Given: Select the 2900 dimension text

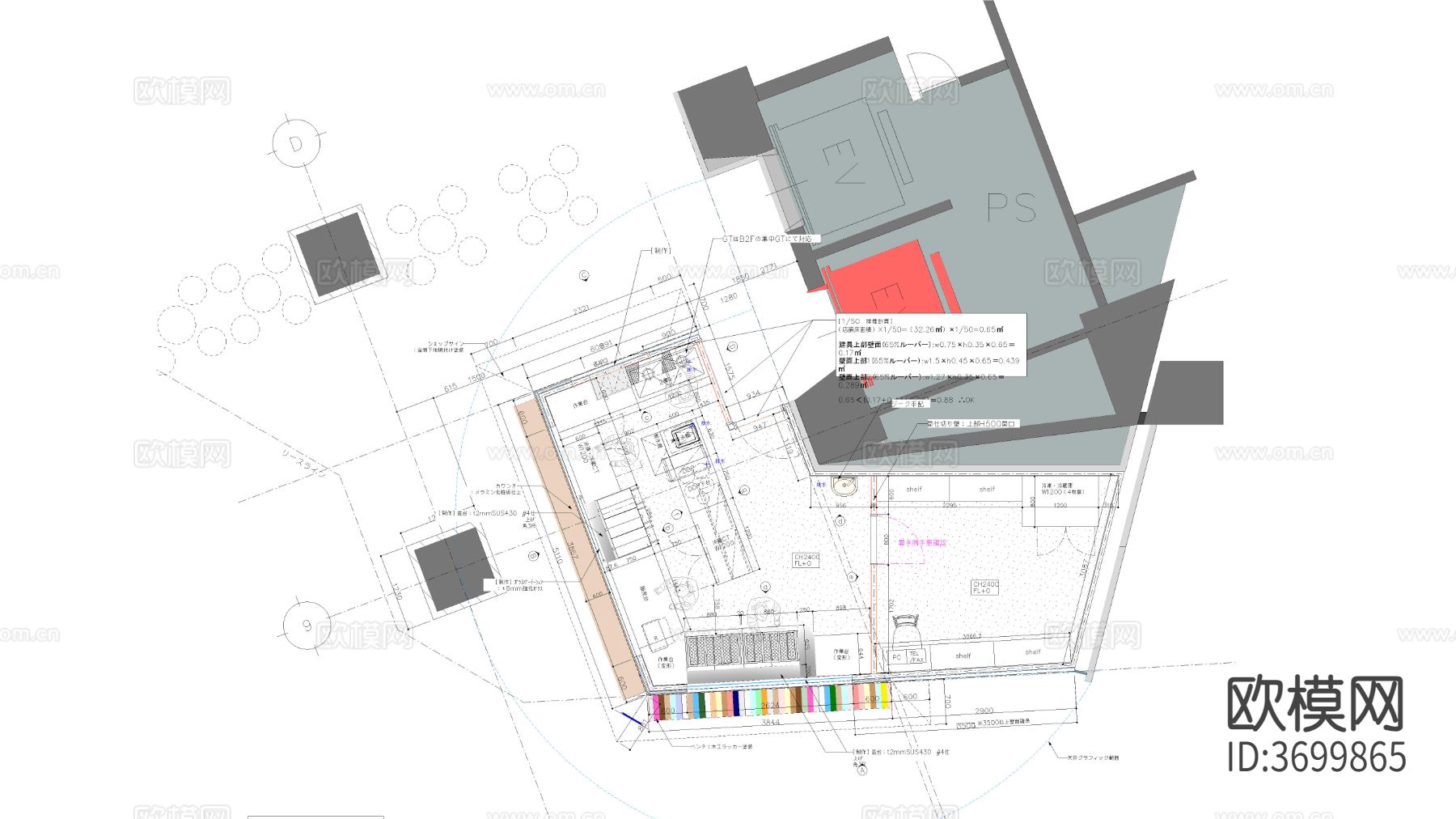Looking at the screenshot, I should (984, 711).
